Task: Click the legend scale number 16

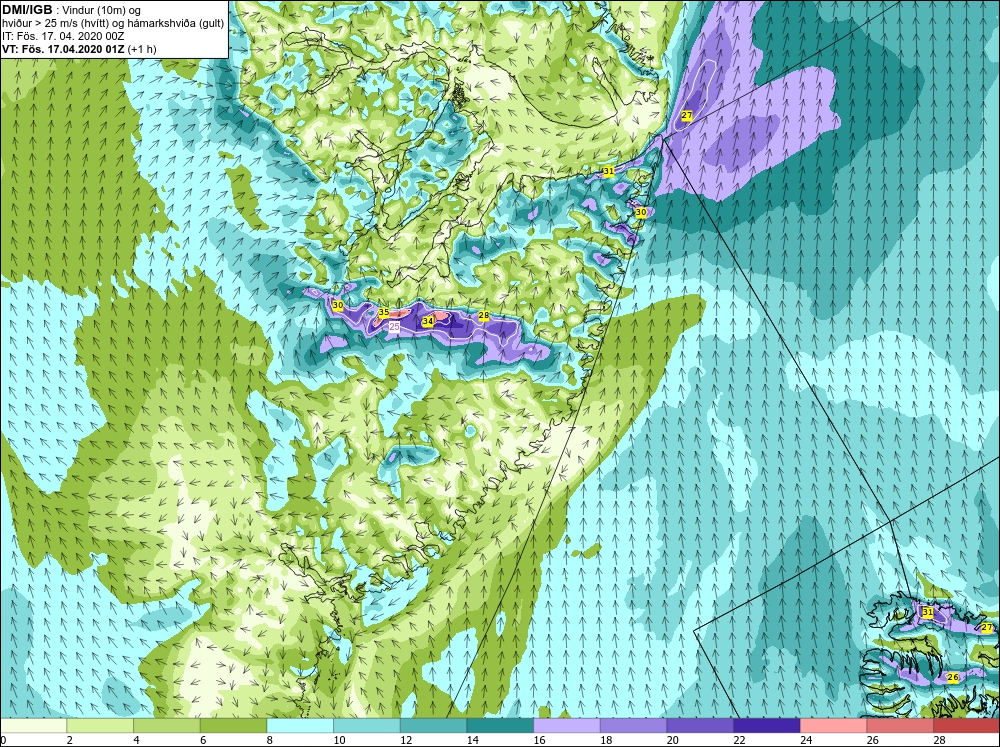Action: [x=538, y=740]
